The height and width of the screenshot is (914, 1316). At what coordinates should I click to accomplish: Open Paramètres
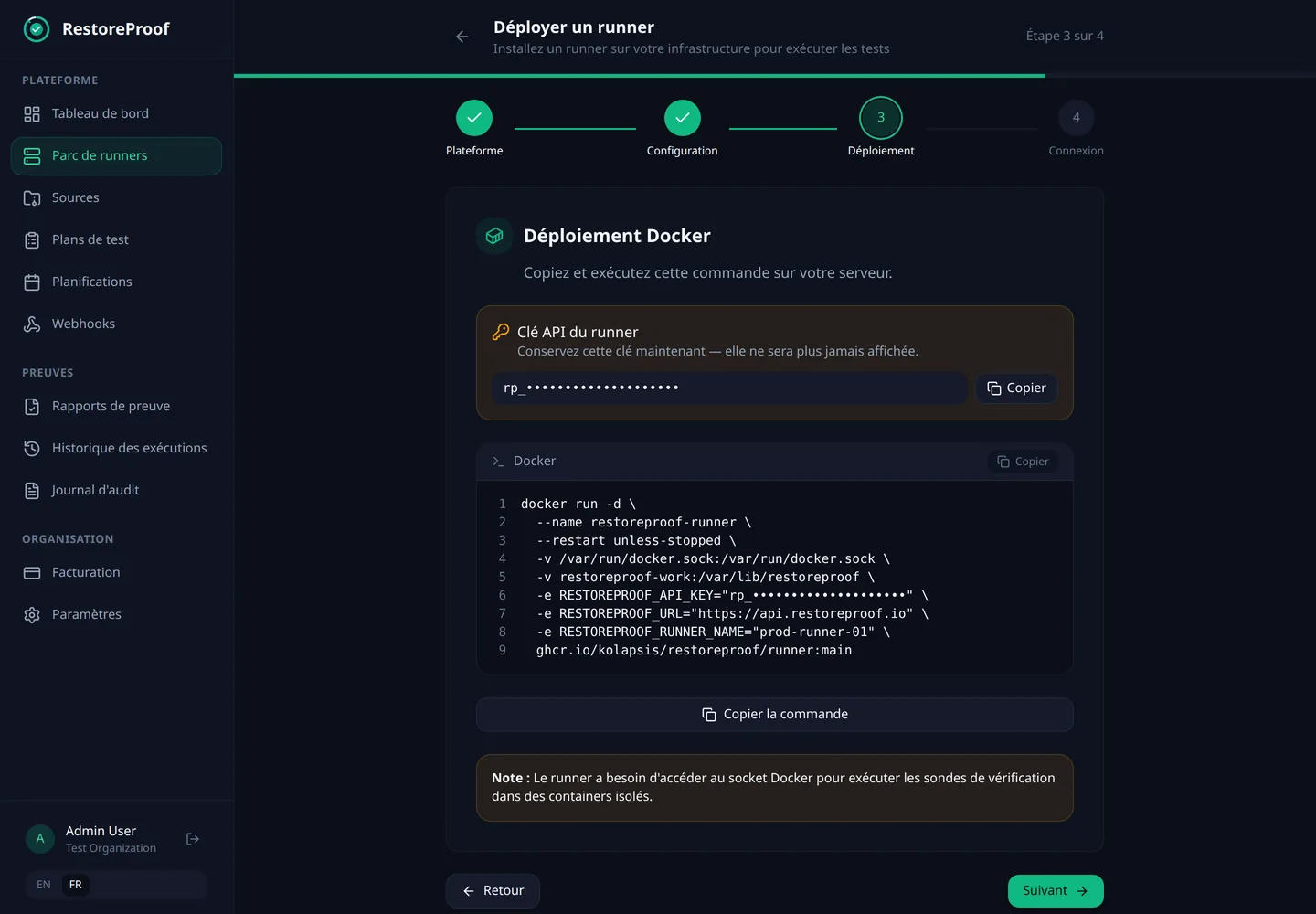coord(116,615)
